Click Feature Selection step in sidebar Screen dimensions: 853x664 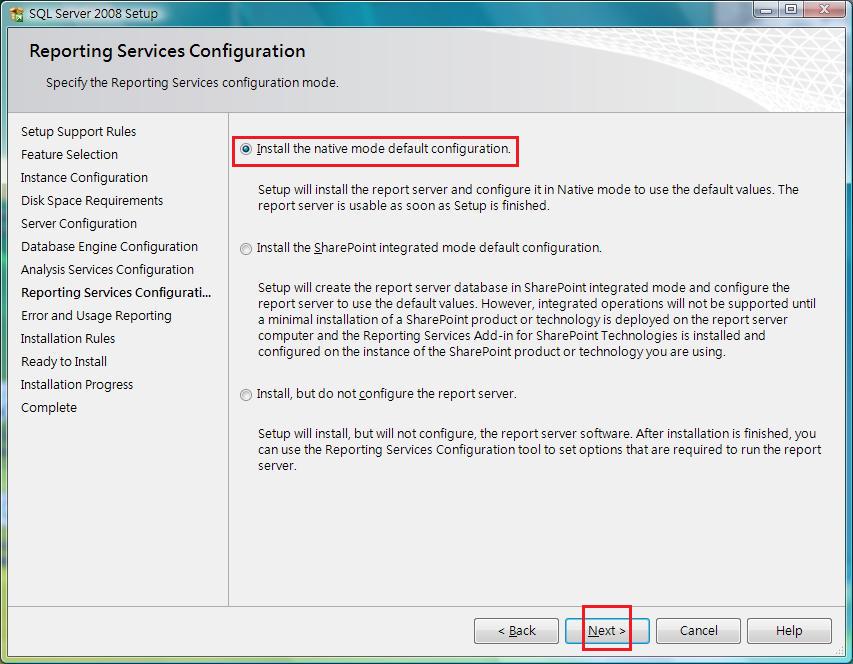click(69, 154)
